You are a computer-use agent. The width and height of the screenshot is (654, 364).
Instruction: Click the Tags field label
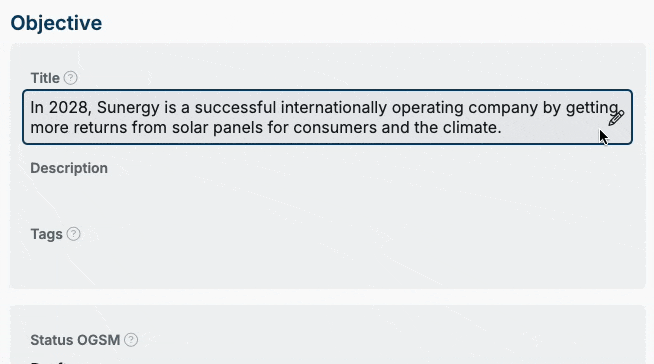coord(46,234)
